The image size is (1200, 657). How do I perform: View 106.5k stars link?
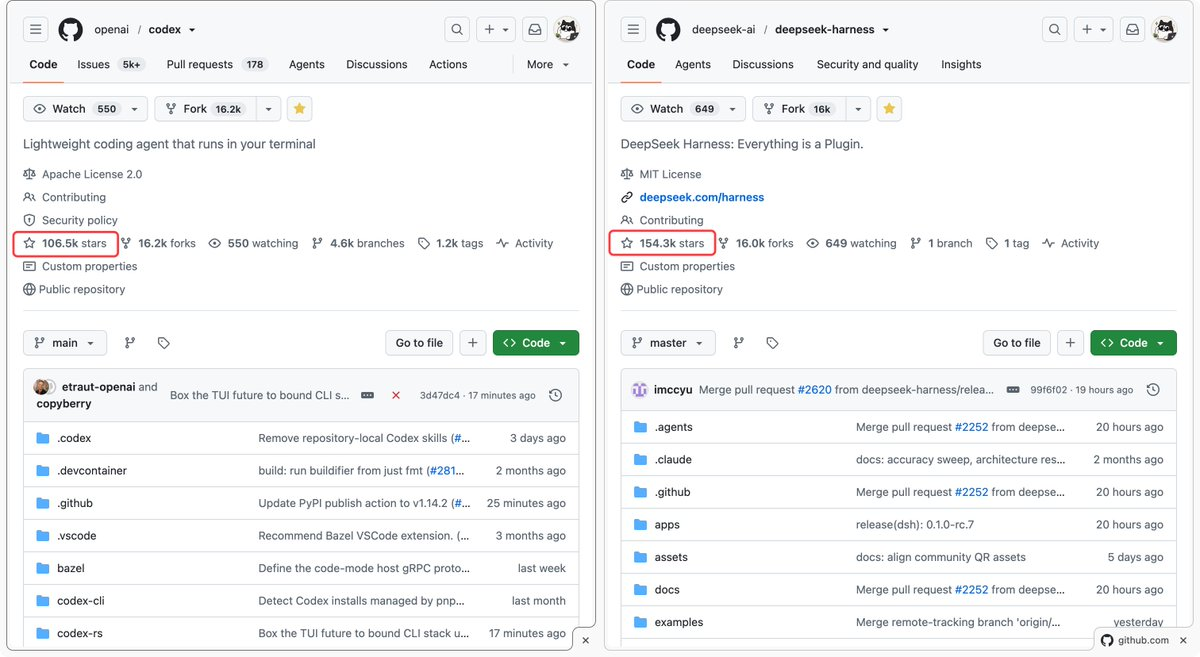point(65,243)
